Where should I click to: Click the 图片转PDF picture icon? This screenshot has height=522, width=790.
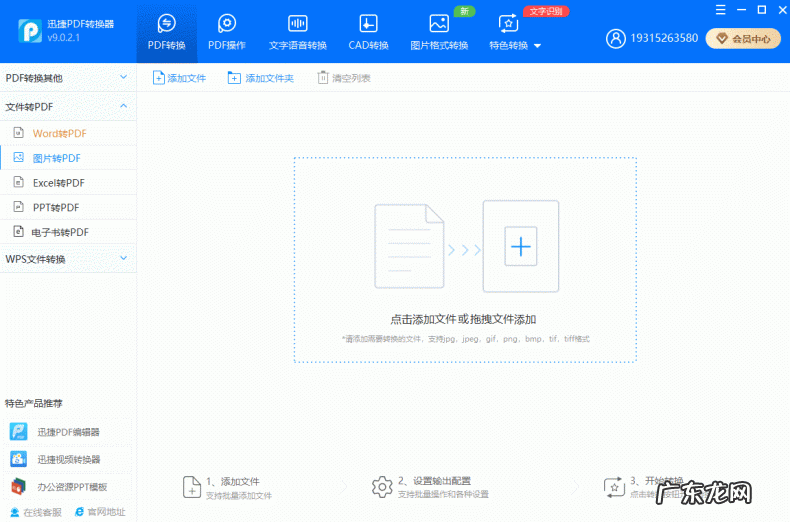coord(19,157)
